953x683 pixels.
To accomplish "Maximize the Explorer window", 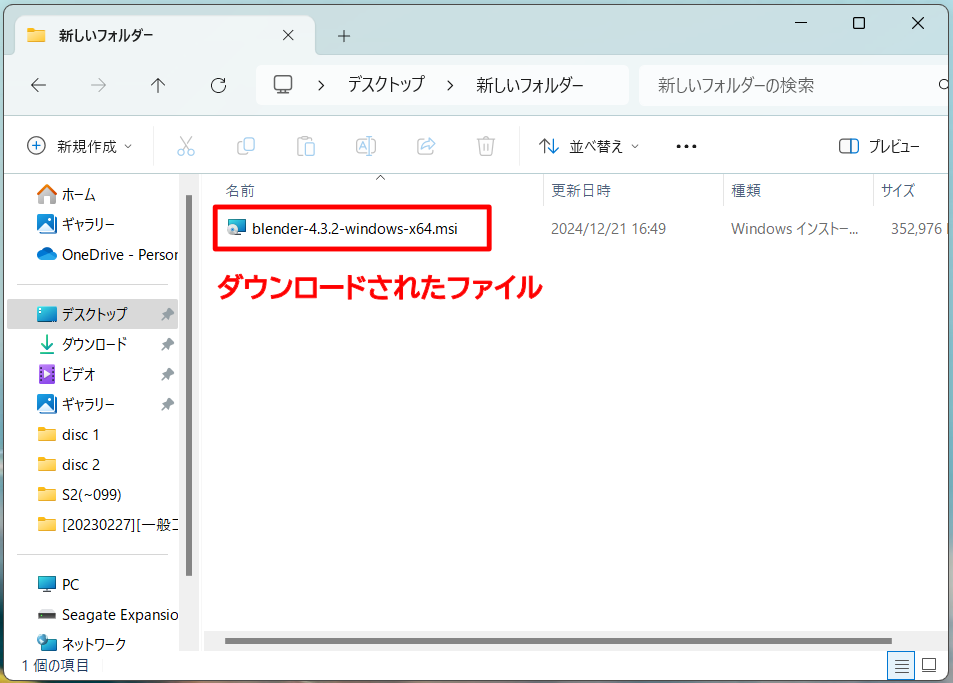I will 859,23.
